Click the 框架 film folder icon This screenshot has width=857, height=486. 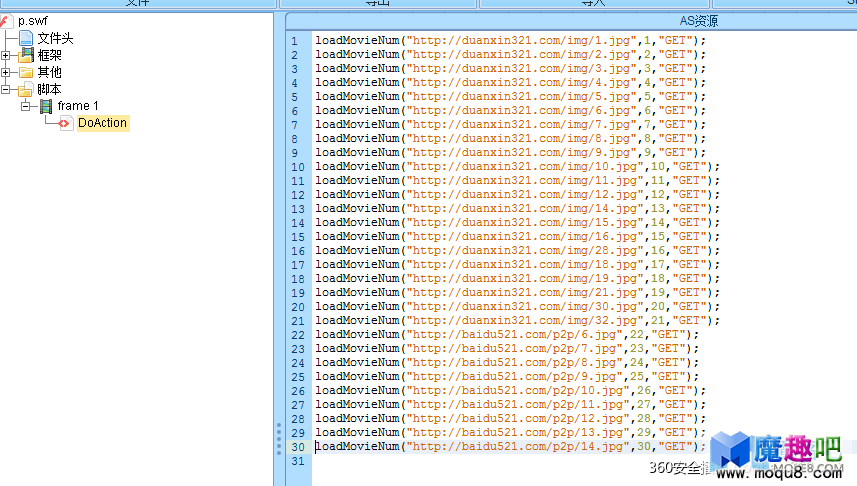tap(26, 55)
